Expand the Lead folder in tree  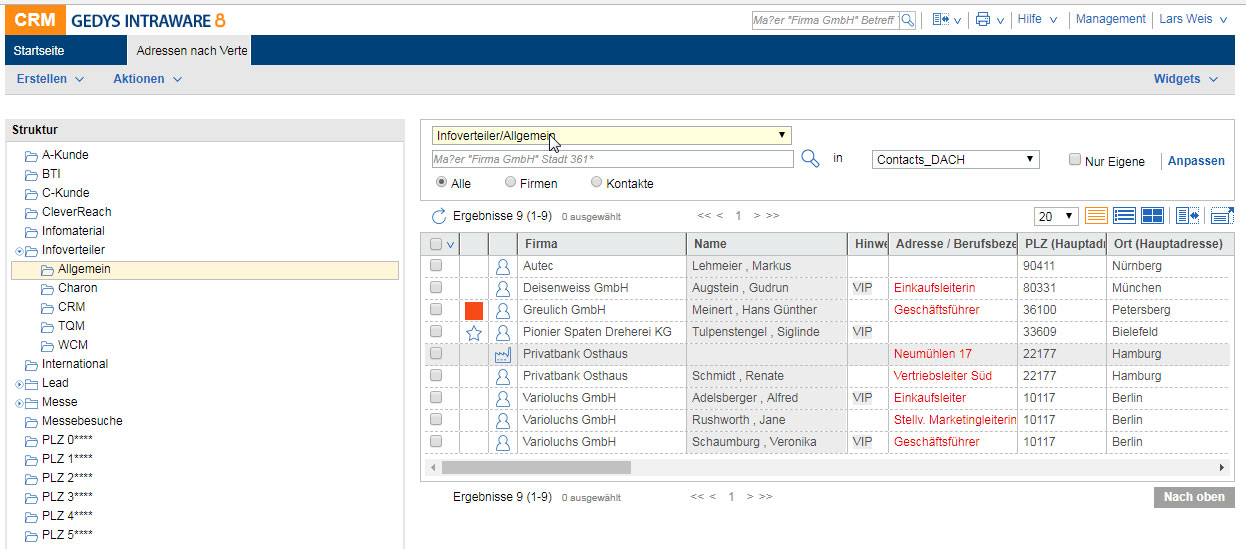(x=19, y=384)
